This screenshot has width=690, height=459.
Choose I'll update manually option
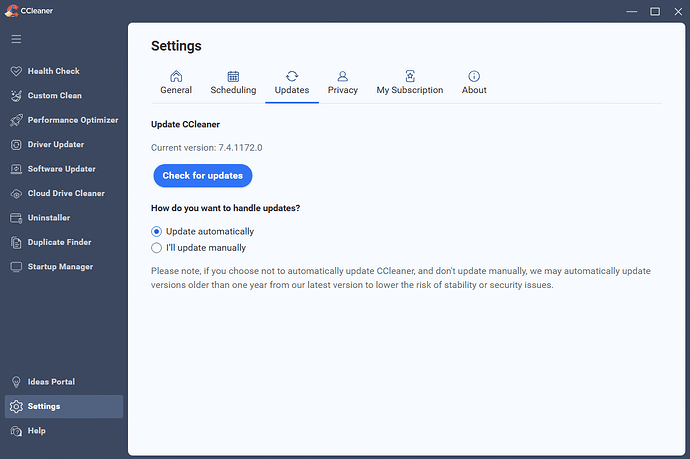point(156,247)
